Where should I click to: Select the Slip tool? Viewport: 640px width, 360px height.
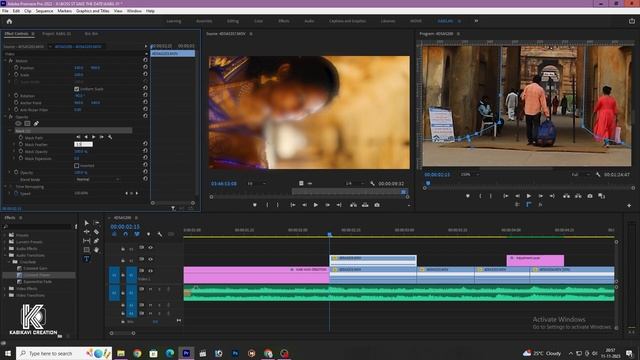pos(87,241)
